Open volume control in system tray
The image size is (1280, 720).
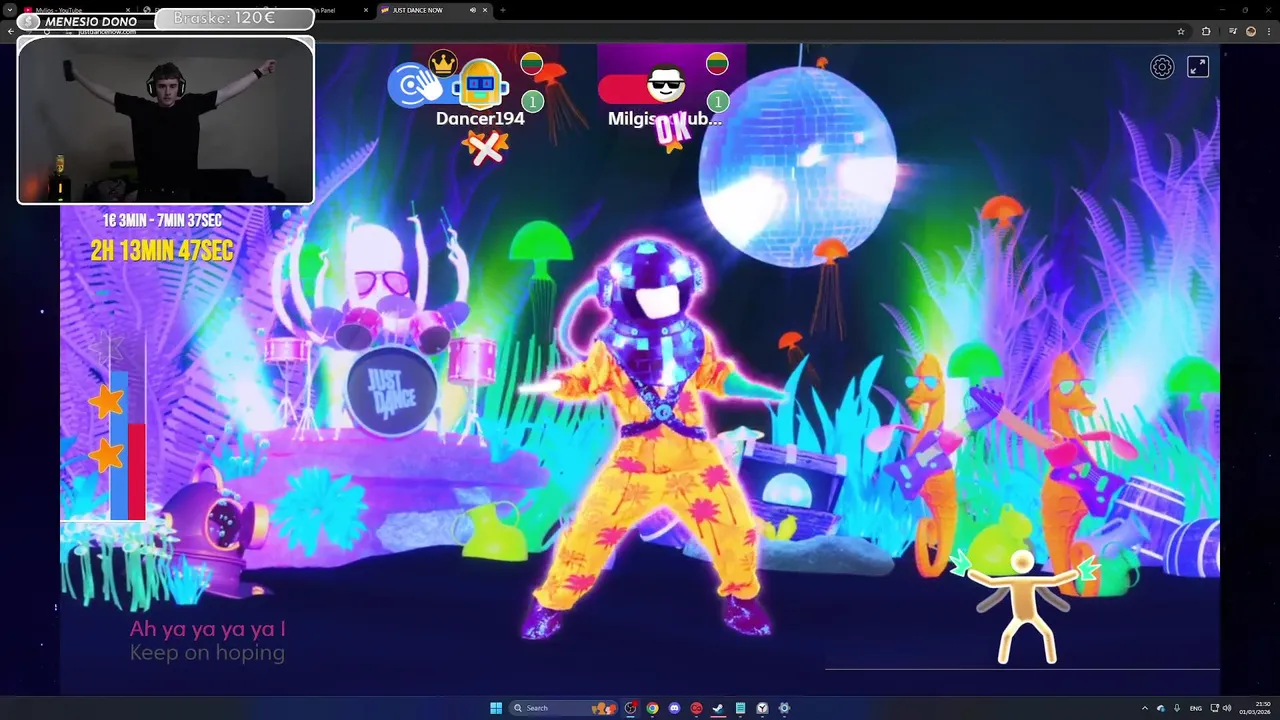pyautogui.click(x=1228, y=708)
